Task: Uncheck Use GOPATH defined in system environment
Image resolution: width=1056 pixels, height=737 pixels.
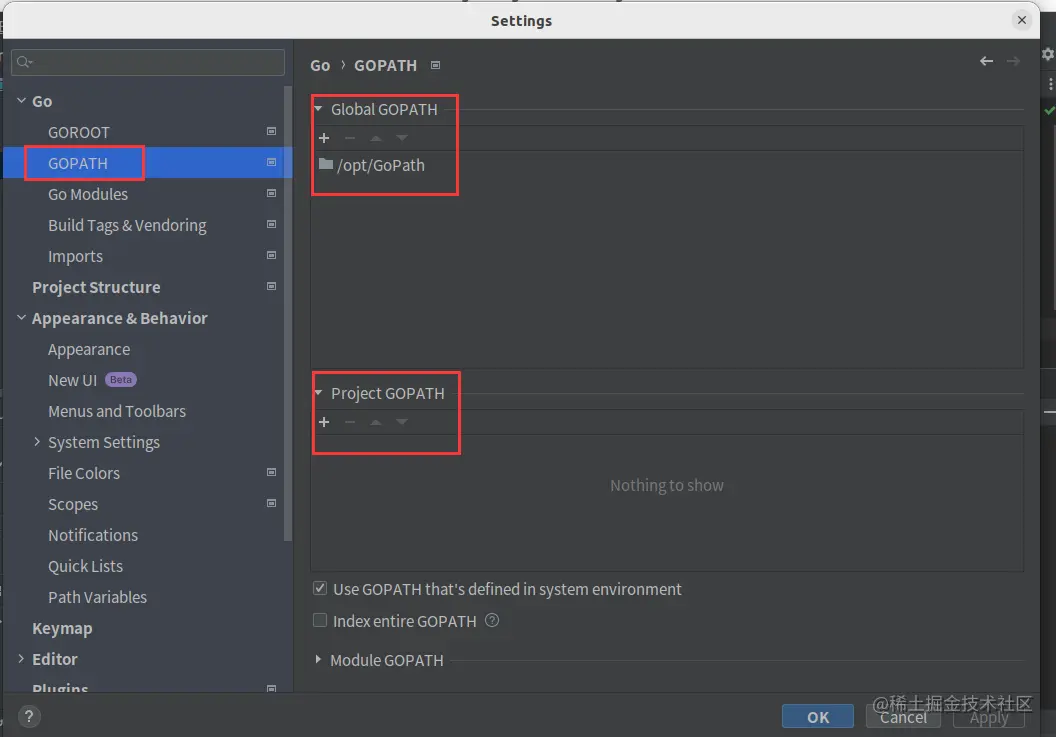Action: point(320,589)
